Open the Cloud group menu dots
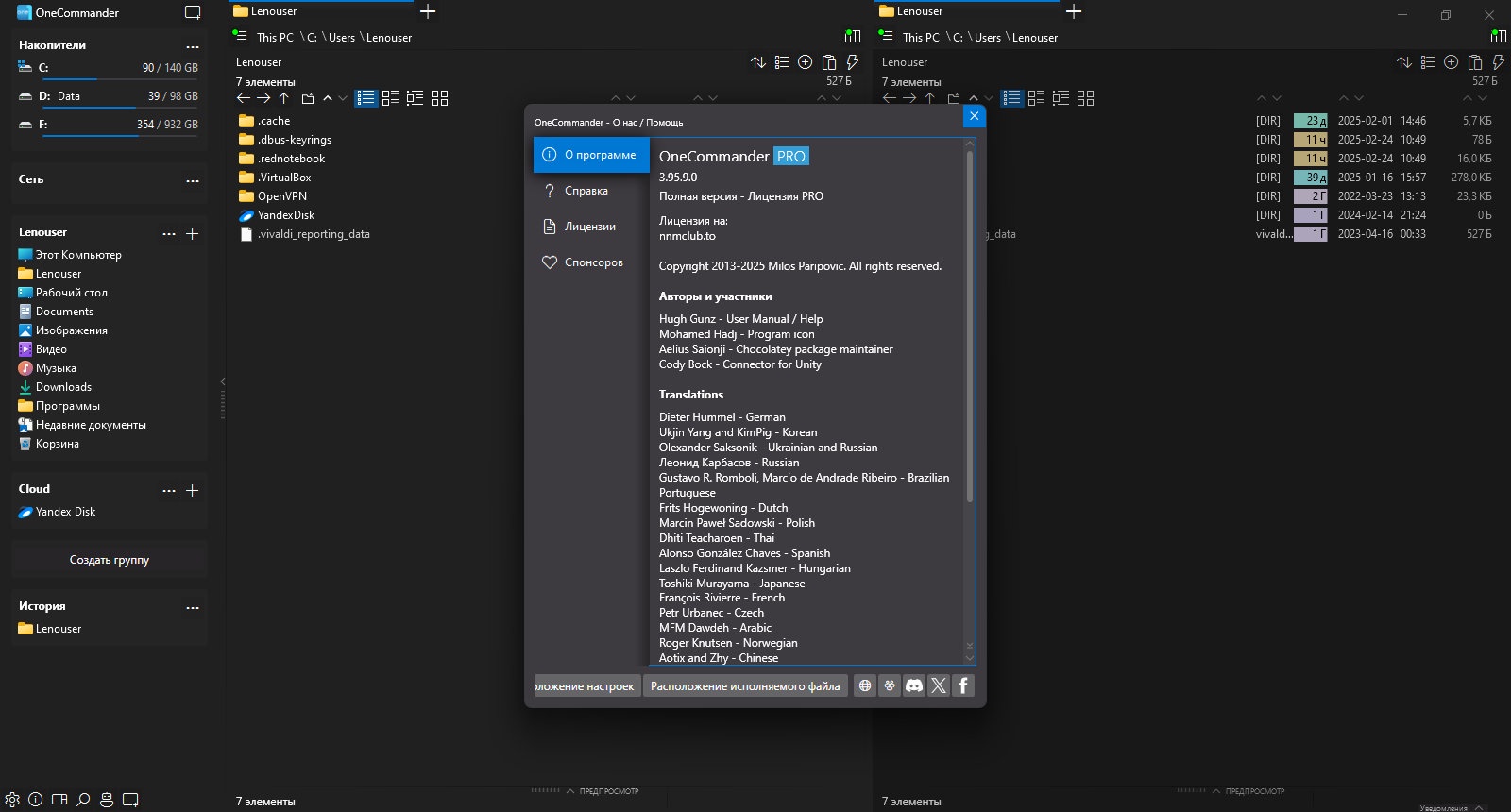Screen dimensions: 1511x812 click(169, 490)
